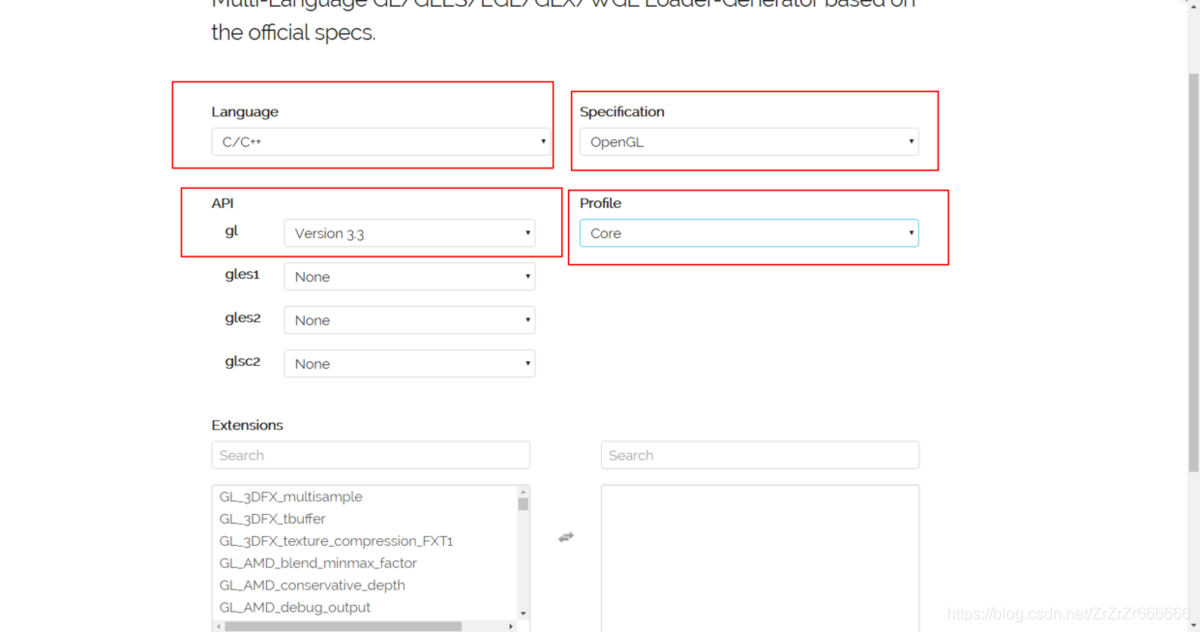Click inside the empty selected-extensions list box
The height and width of the screenshot is (632, 1200).
click(x=759, y=555)
